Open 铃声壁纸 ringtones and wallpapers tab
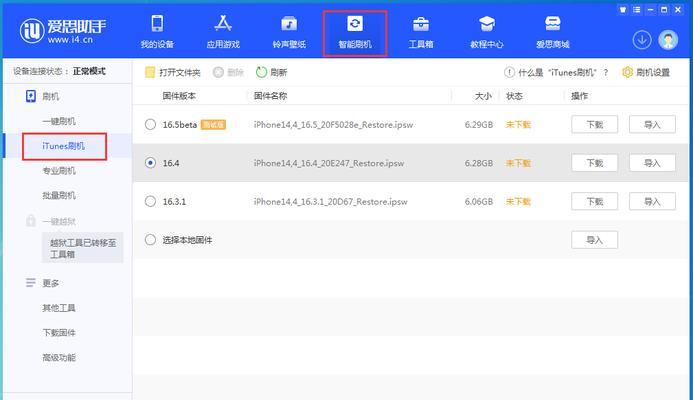 pos(289,31)
